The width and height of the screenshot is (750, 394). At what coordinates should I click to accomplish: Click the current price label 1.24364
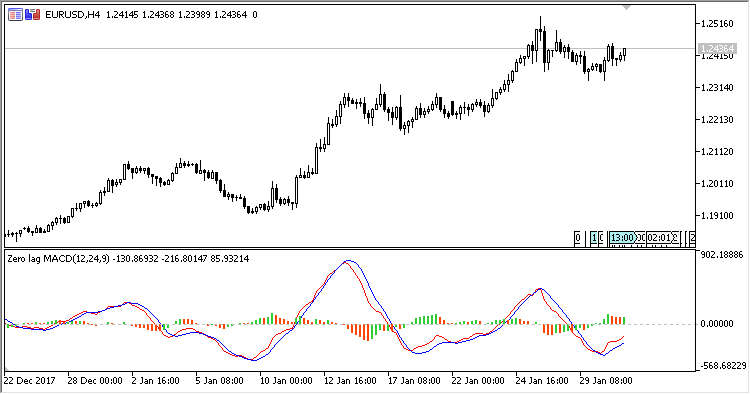[x=716, y=49]
